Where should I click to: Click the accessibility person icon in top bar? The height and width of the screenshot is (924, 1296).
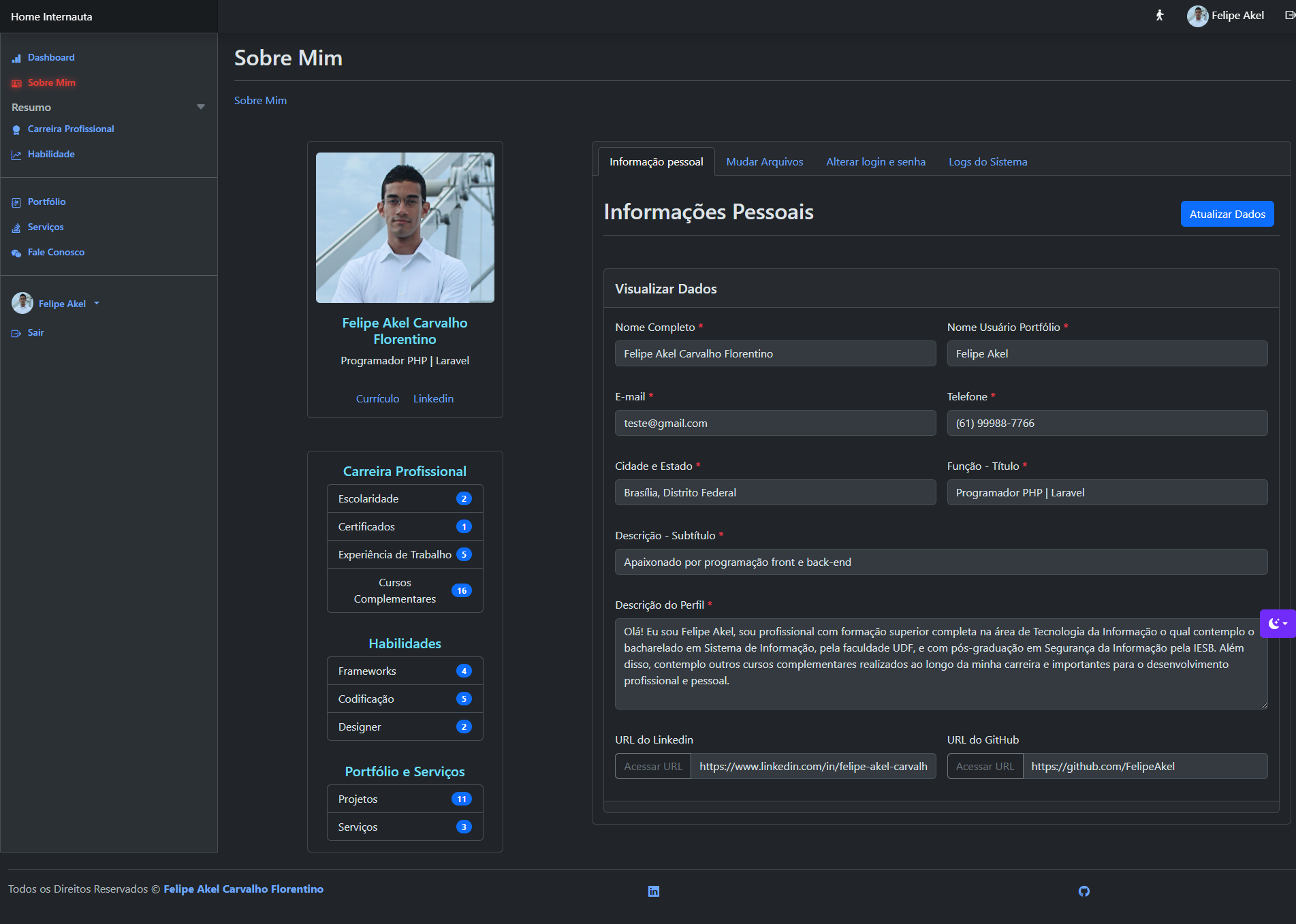[1159, 16]
